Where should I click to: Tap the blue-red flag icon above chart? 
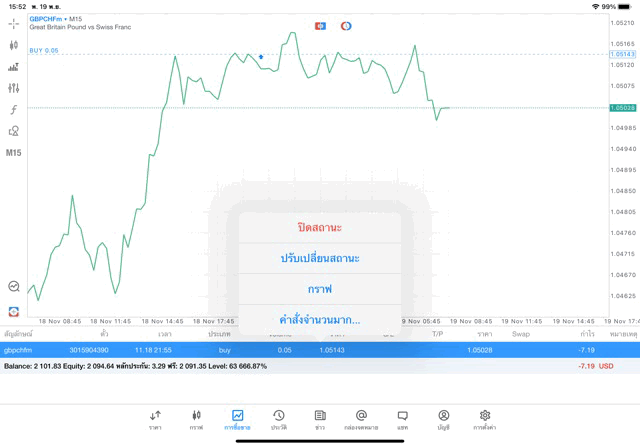(320, 26)
